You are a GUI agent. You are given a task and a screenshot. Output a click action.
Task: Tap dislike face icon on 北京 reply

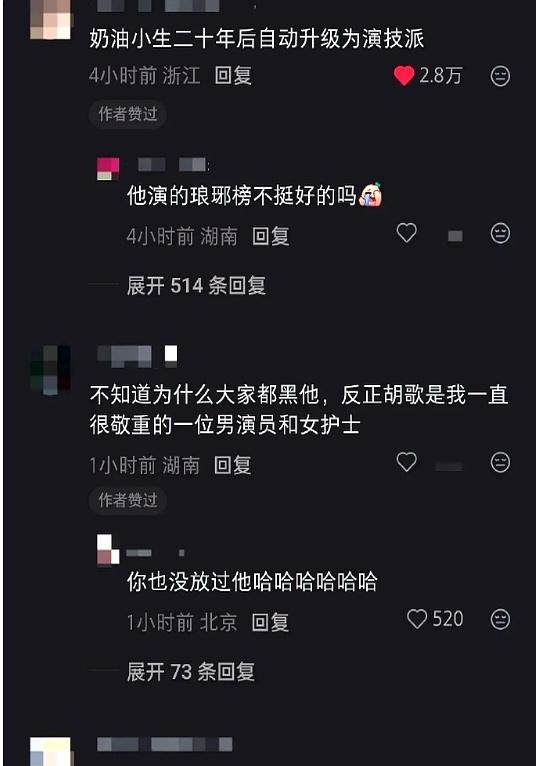click(500, 619)
